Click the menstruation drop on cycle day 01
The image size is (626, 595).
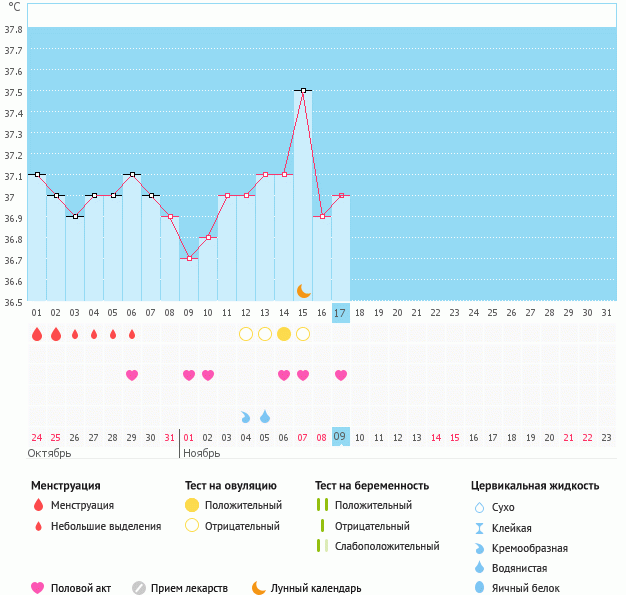pos(37,334)
